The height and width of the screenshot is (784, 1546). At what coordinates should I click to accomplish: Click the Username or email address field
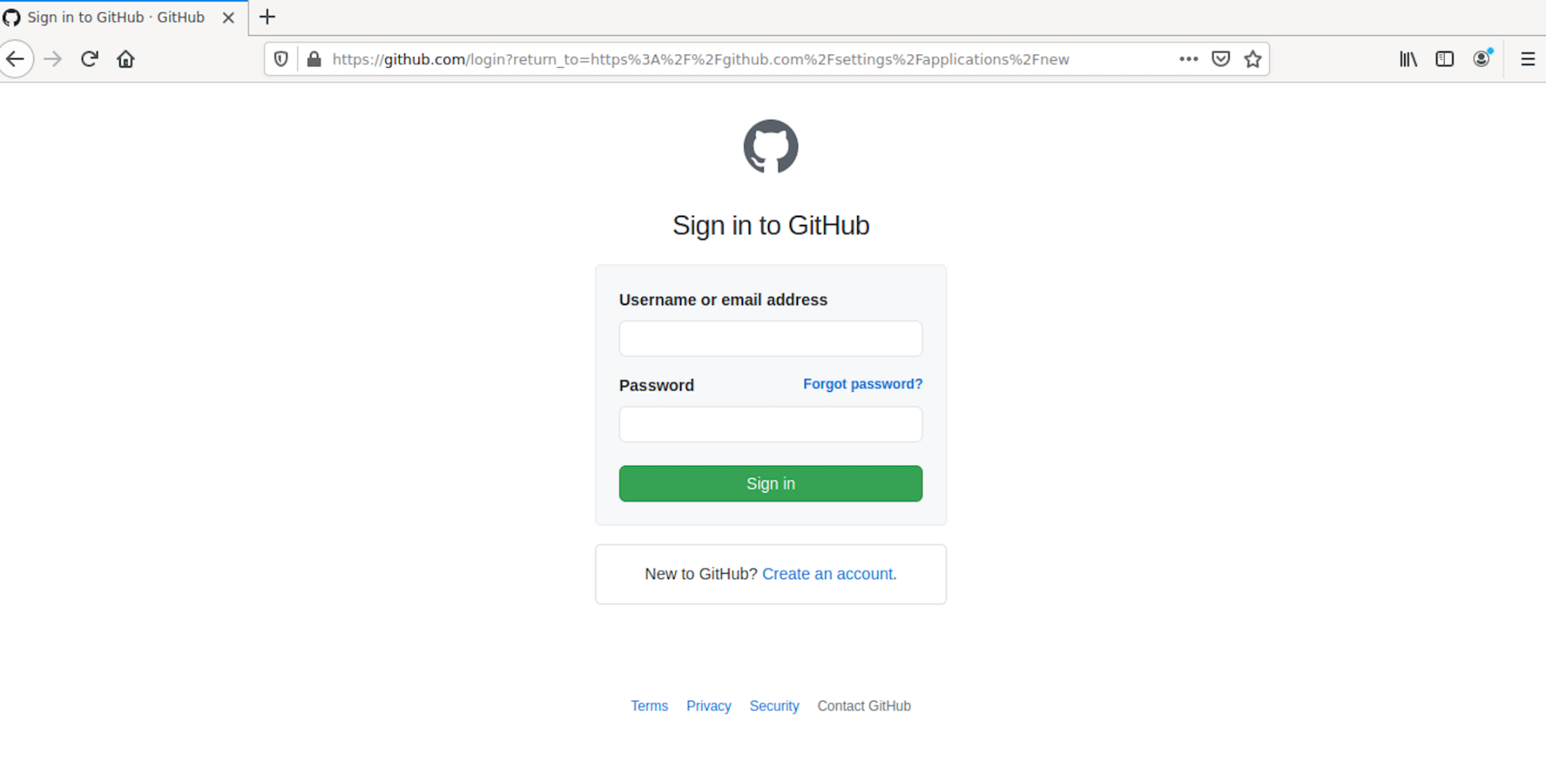click(x=770, y=339)
